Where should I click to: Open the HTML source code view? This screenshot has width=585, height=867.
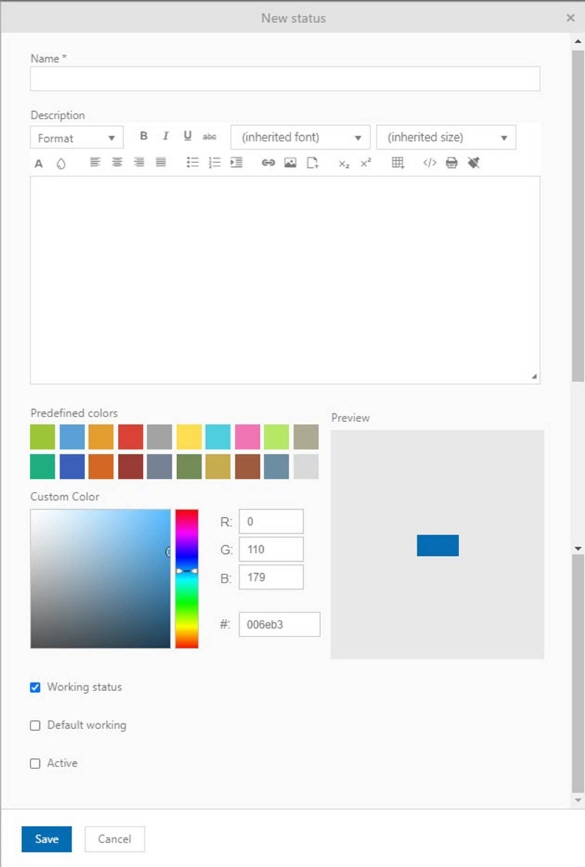430,163
